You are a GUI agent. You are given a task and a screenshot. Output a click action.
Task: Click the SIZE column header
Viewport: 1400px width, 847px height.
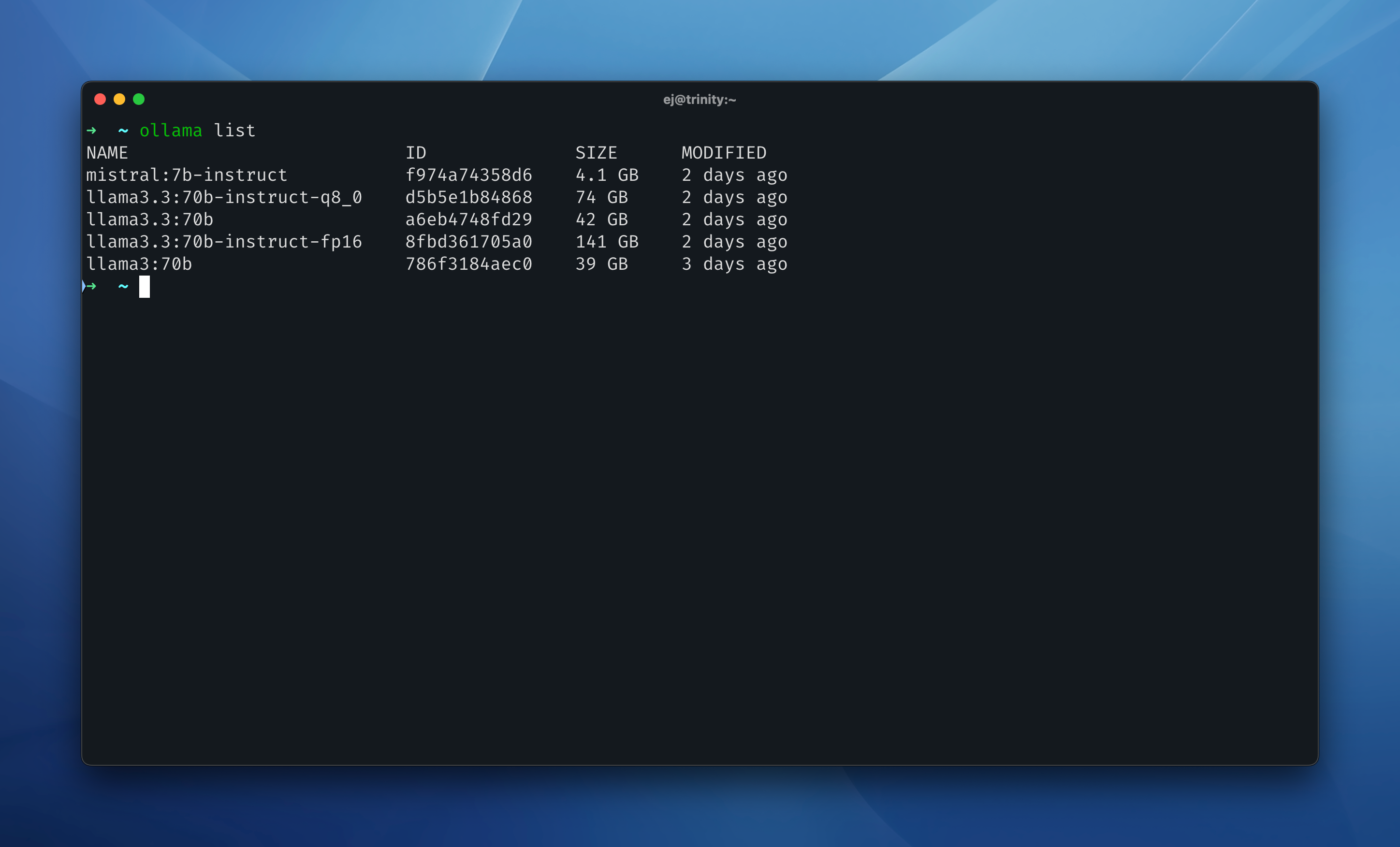[x=596, y=153]
